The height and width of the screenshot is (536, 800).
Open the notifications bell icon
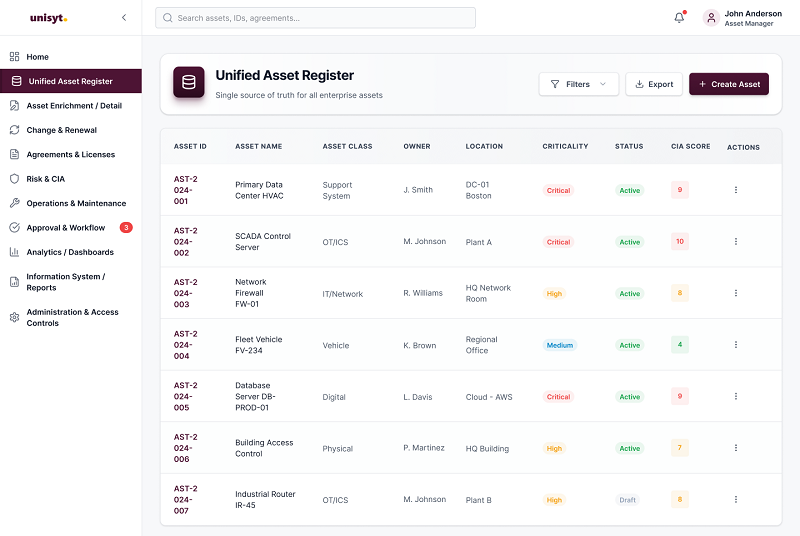pyautogui.click(x=679, y=18)
